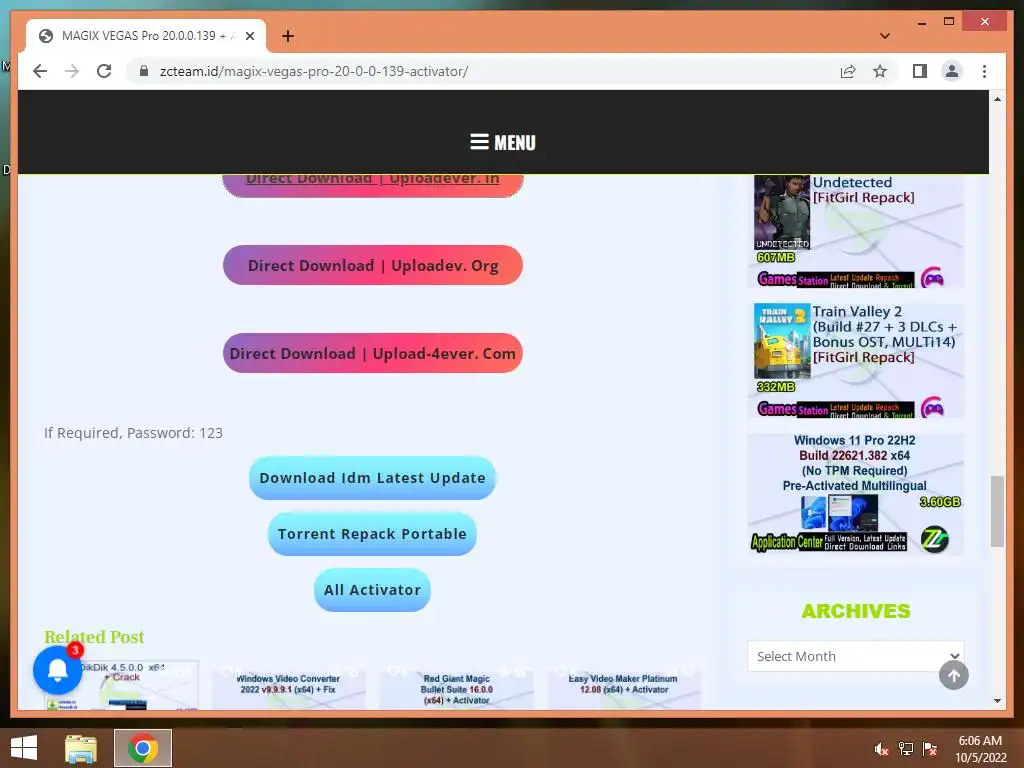This screenshot has width=1024, height=768.
Task: Open the tab search chevron
Action: coord(884,36)
